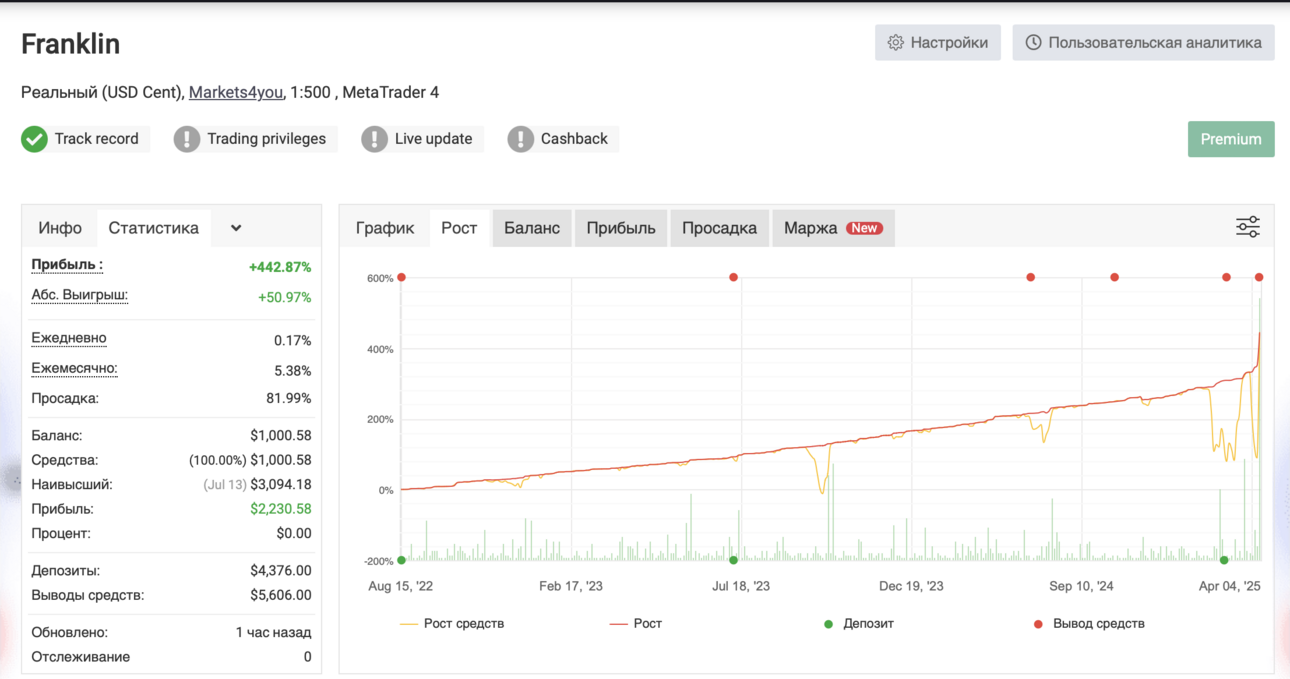
Task: Click the 5.38% monthly value
Action: tap(292, 370)
